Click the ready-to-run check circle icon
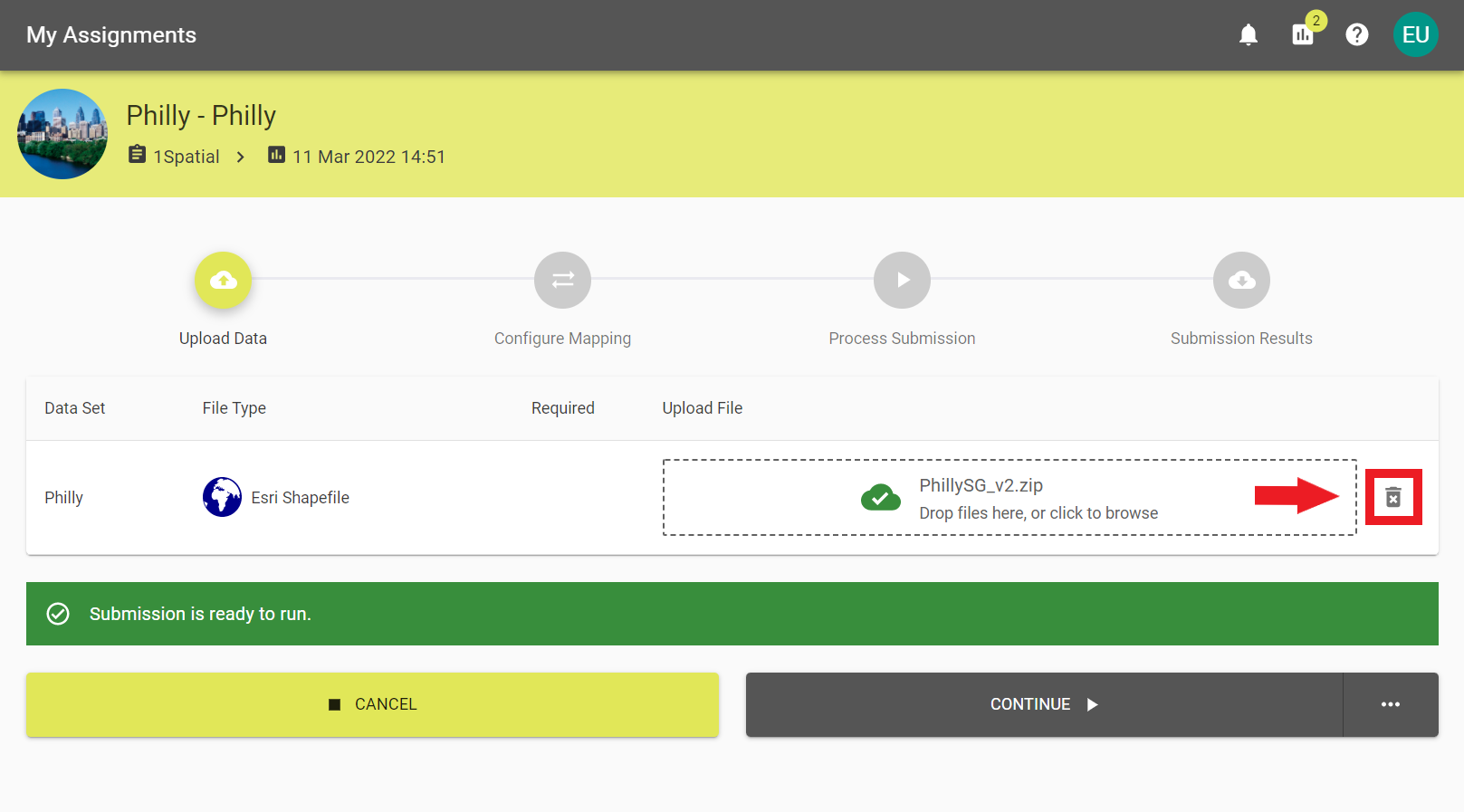The image size is (1464, 812). tap(58, 614)
